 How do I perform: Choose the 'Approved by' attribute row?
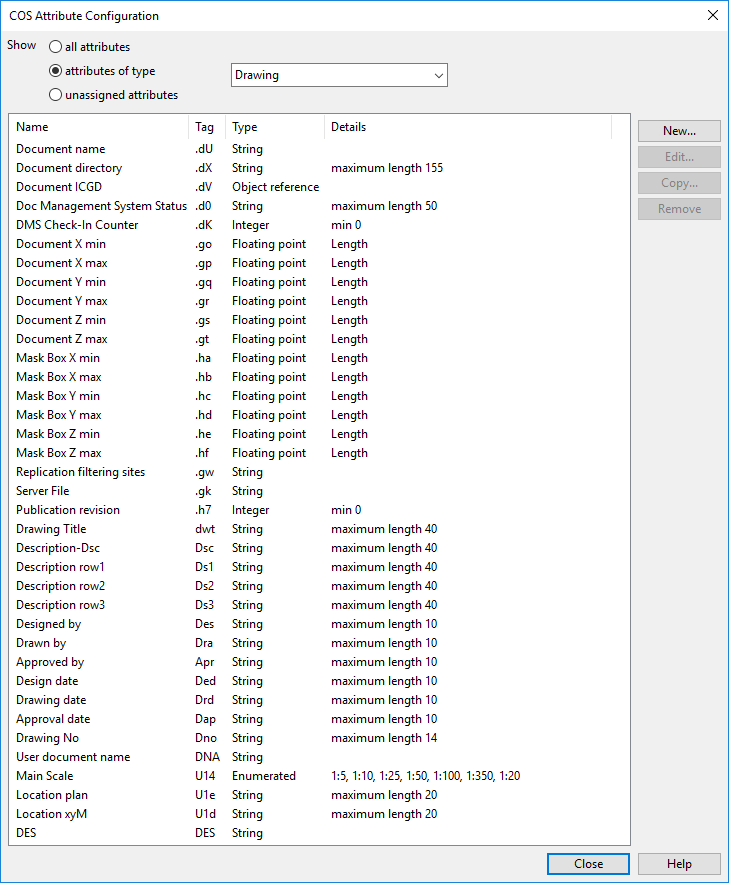click(50, 662)
